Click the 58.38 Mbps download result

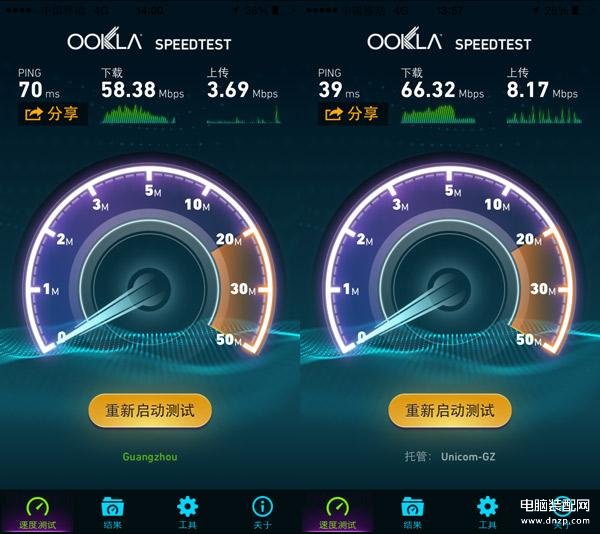(x=142, y=90)
